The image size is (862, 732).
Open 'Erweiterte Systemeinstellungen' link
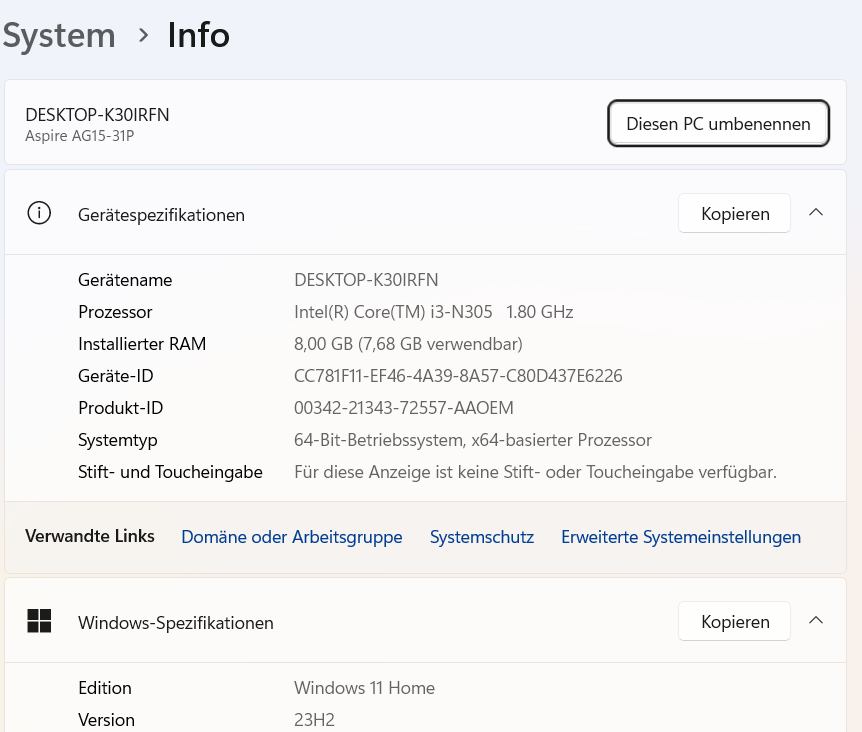681,537
